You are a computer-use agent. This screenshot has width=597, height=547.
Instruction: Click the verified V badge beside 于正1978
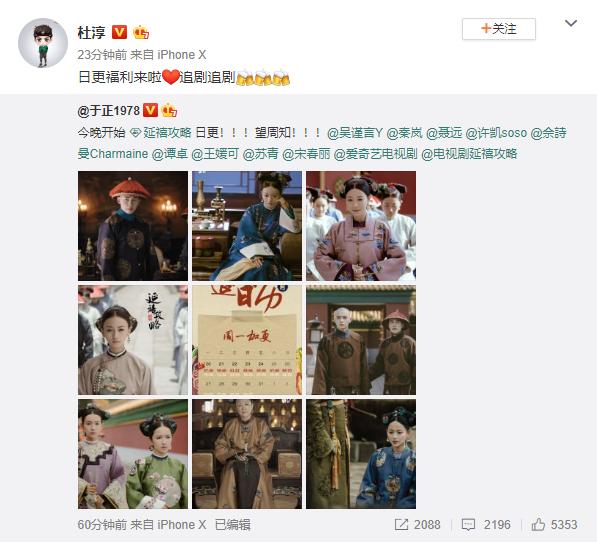[150, 111]
